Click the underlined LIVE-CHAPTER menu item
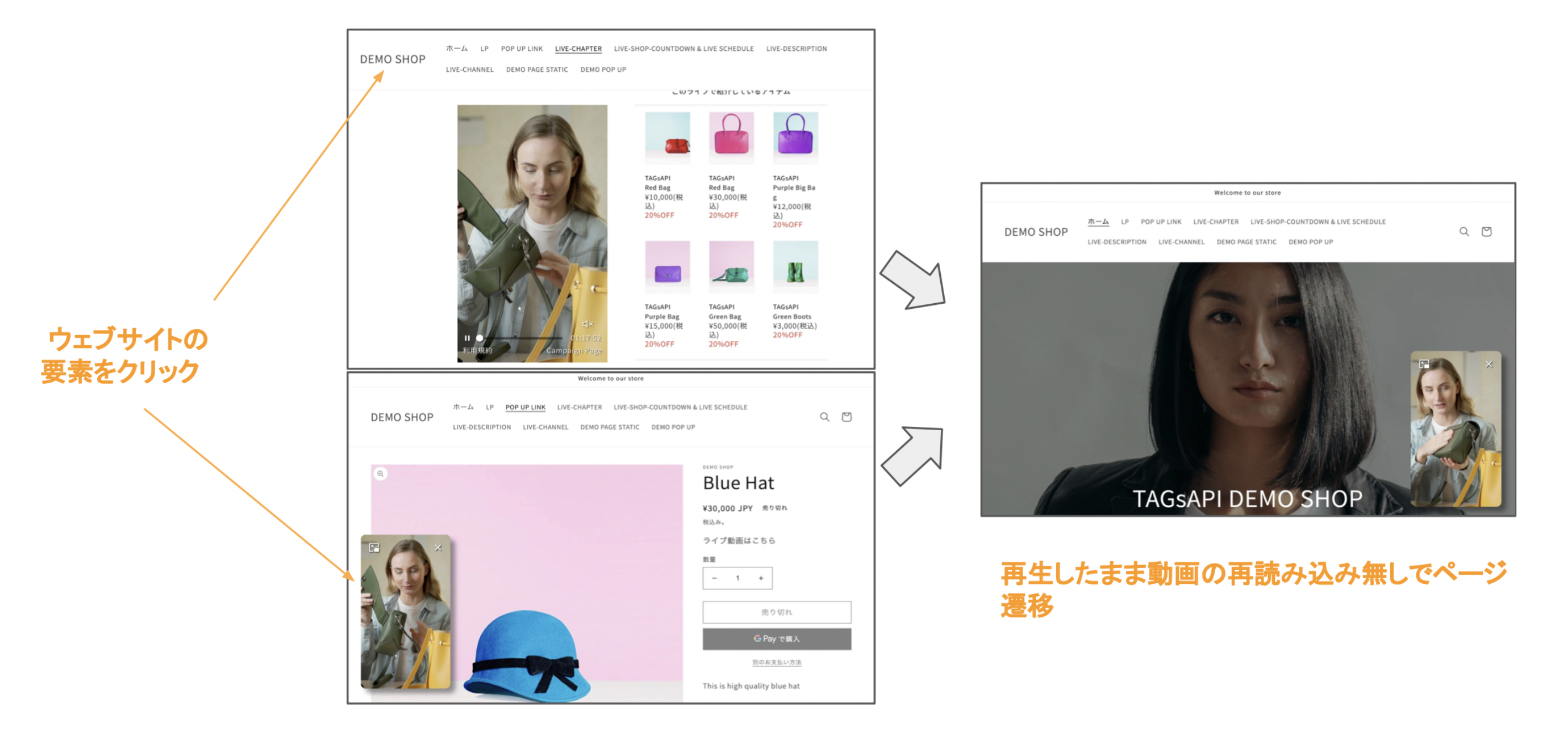The height and width of the screenshot is (729, 1568). point(578,49)
